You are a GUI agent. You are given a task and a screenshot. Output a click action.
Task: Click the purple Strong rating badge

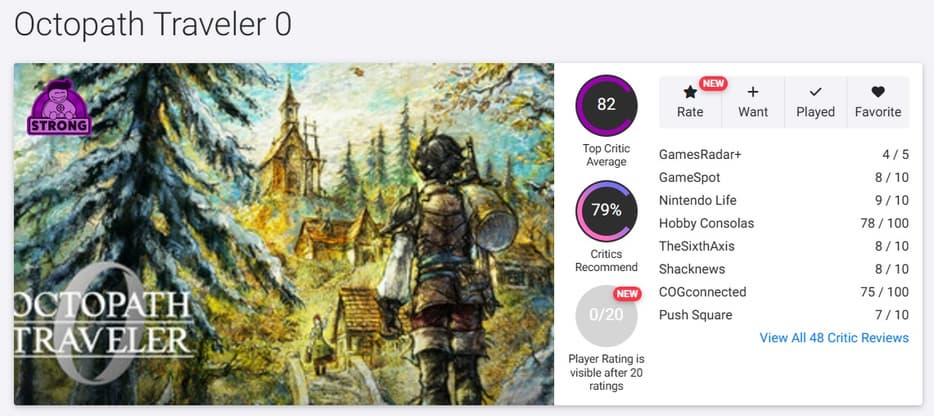pyautogui.click(x=60, y=107)
